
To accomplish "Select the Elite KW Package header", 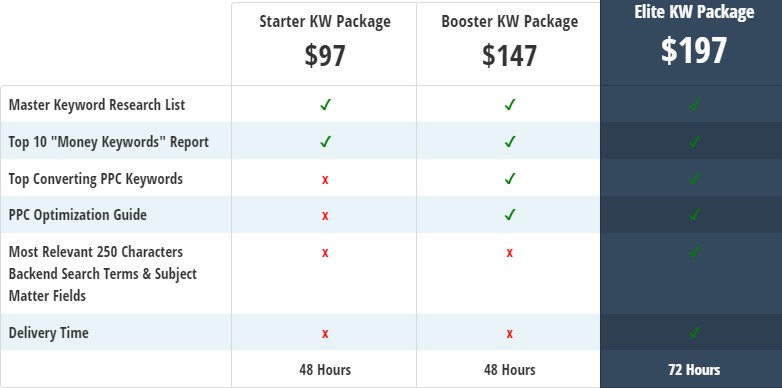I will (x=694, y=12).
